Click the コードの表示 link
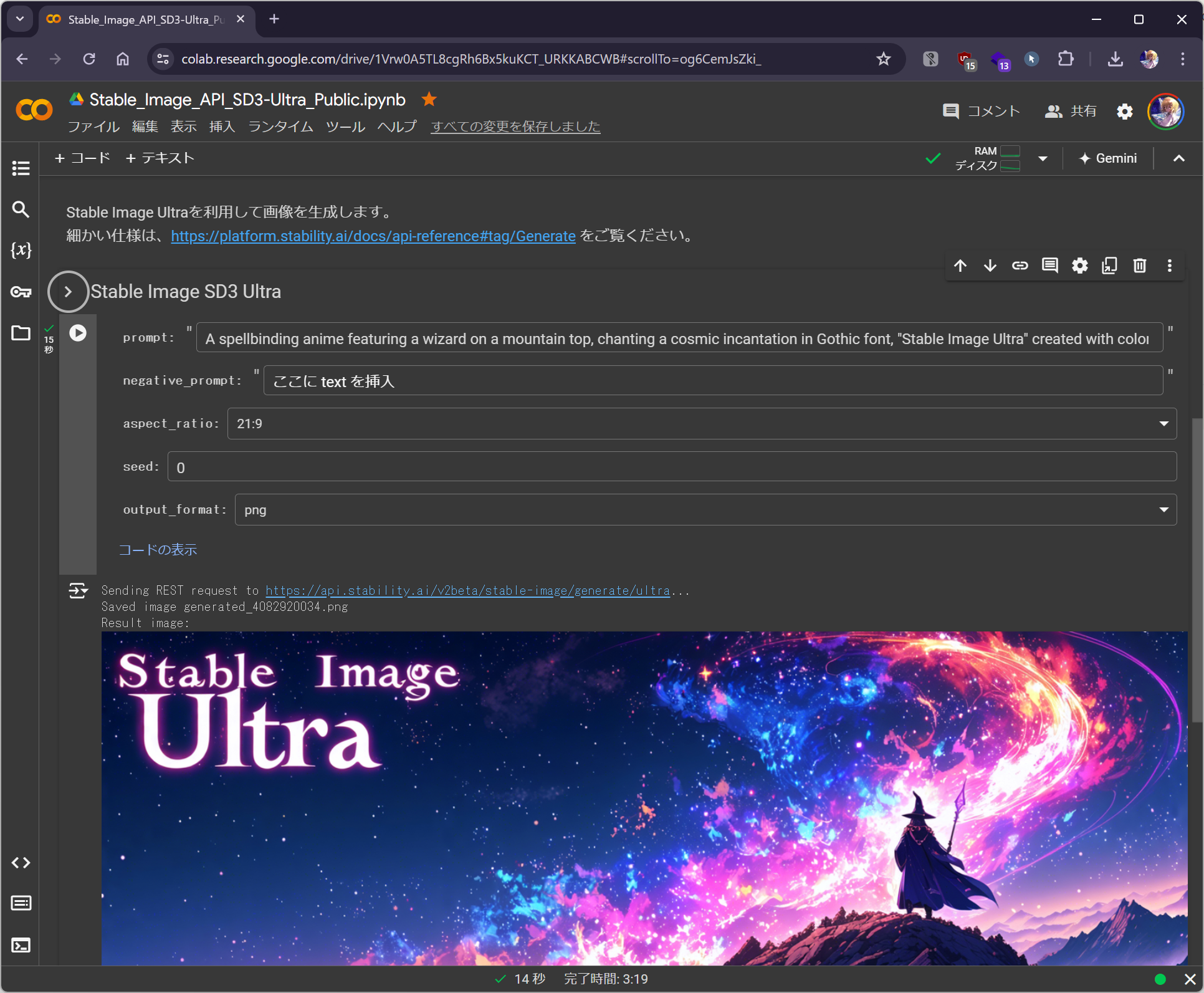This screenshot has width=1204, height=993. (158, 550)
